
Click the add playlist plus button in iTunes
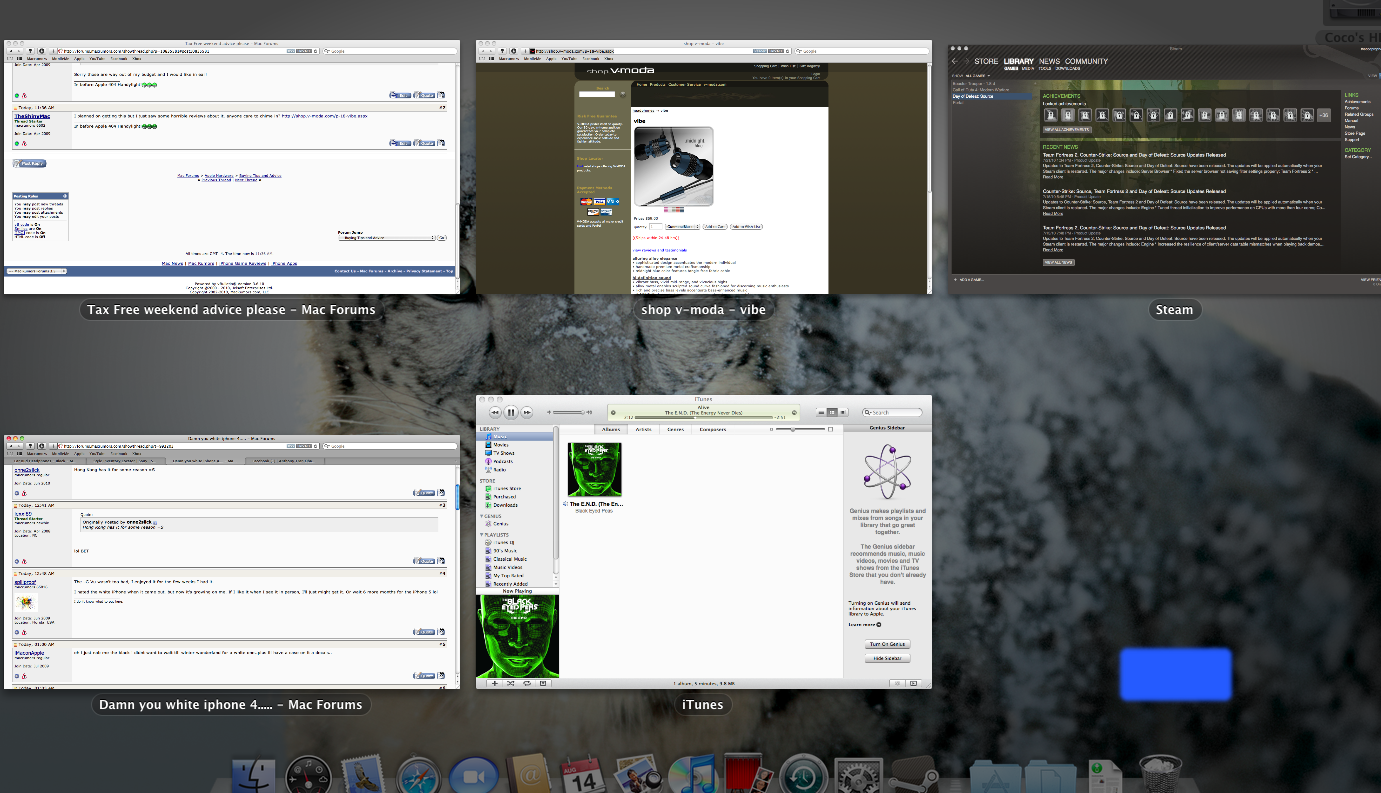[x=495, y=683]
